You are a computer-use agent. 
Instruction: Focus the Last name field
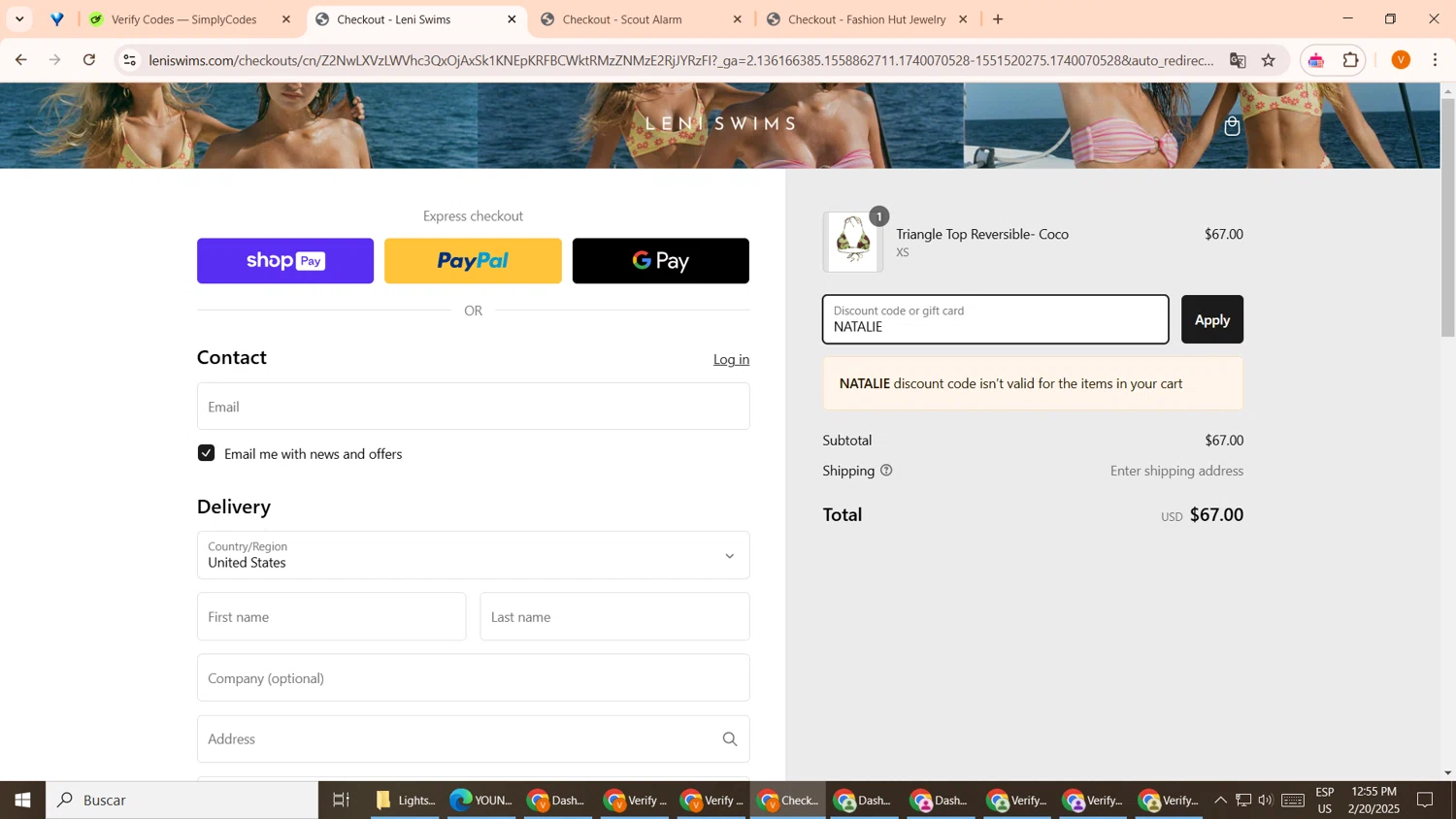tap(614, 617)
